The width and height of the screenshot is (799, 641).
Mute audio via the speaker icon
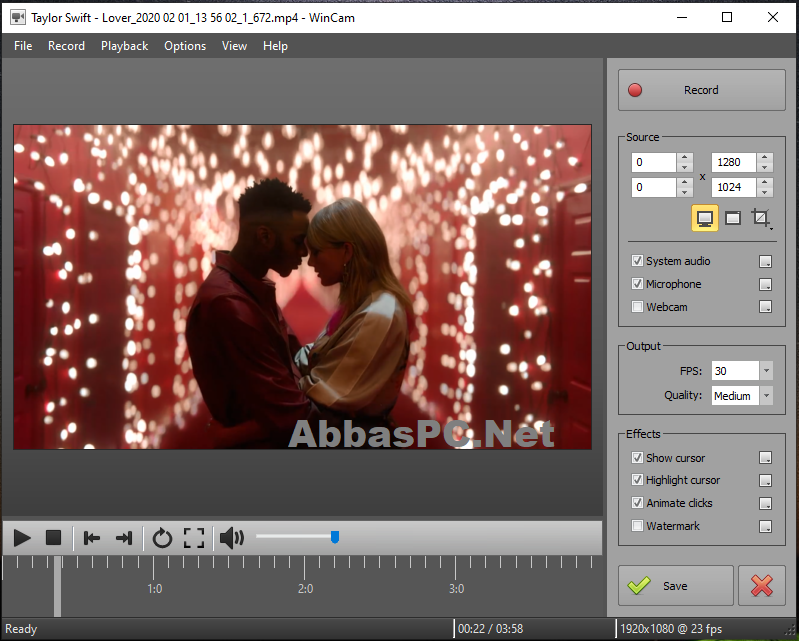(232, 538)
